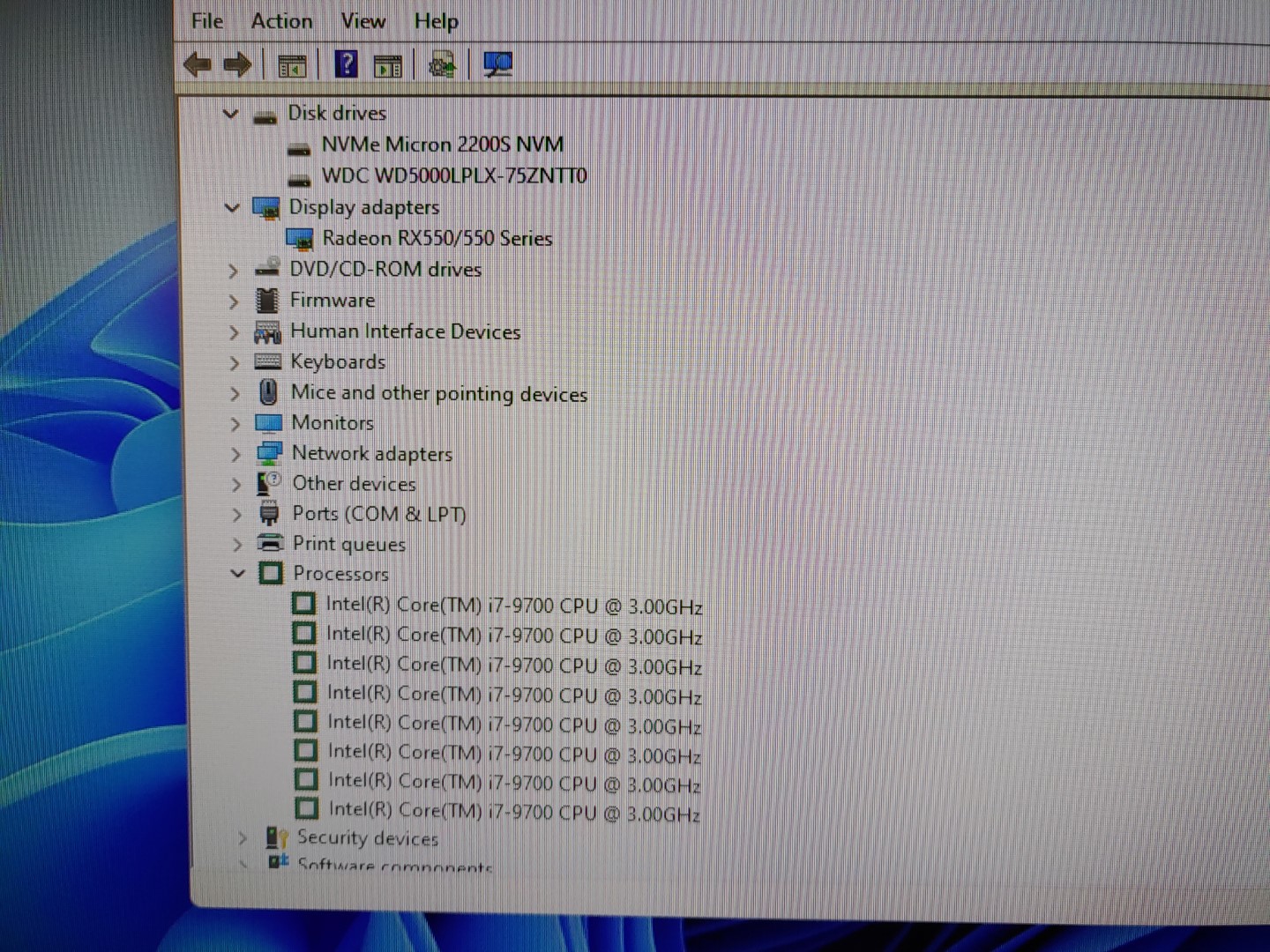Click the Network adapters category icon
1270x952 pixels.
(269, 453)
